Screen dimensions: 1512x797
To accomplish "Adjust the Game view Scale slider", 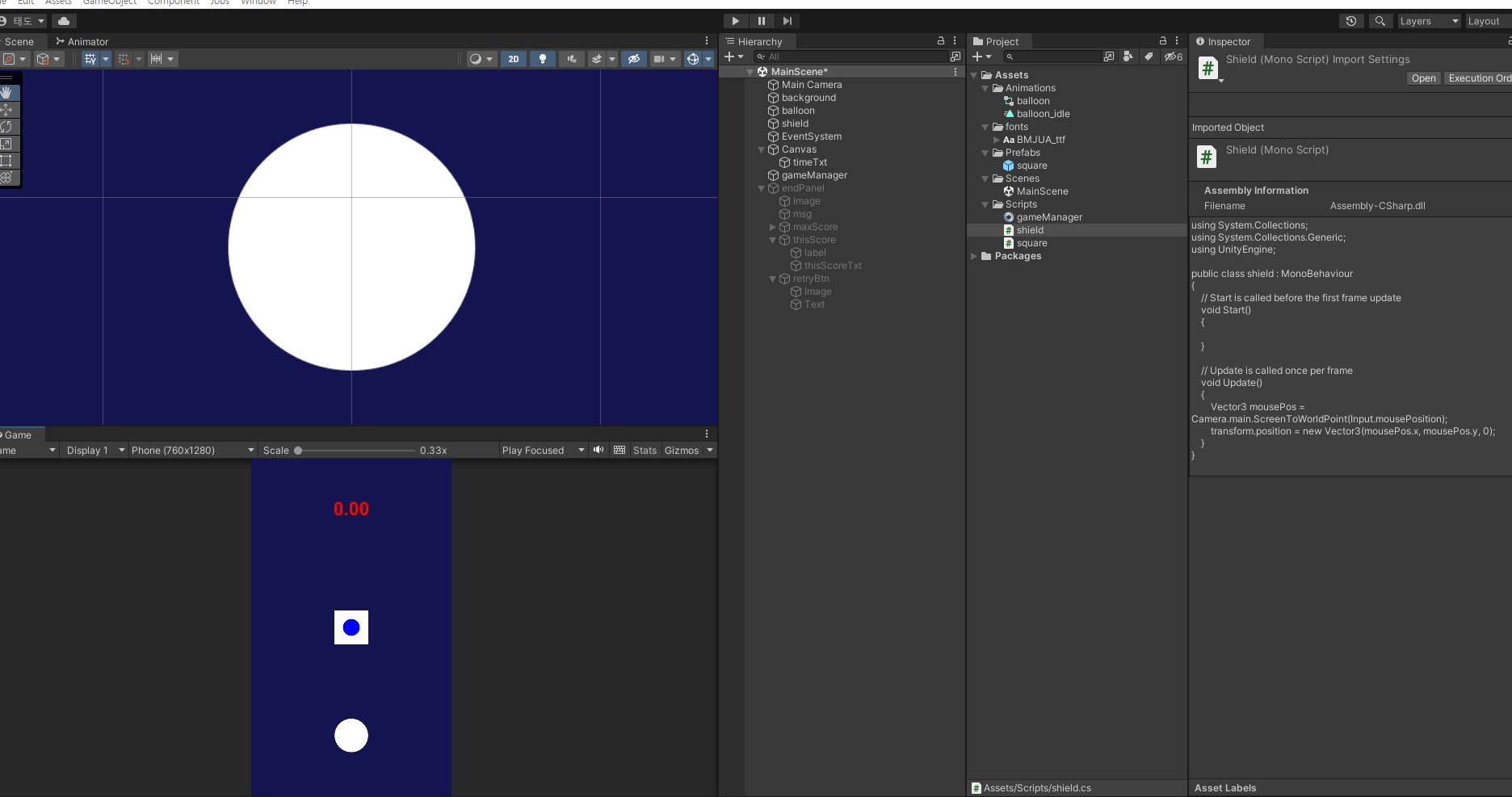I will 354,451.
